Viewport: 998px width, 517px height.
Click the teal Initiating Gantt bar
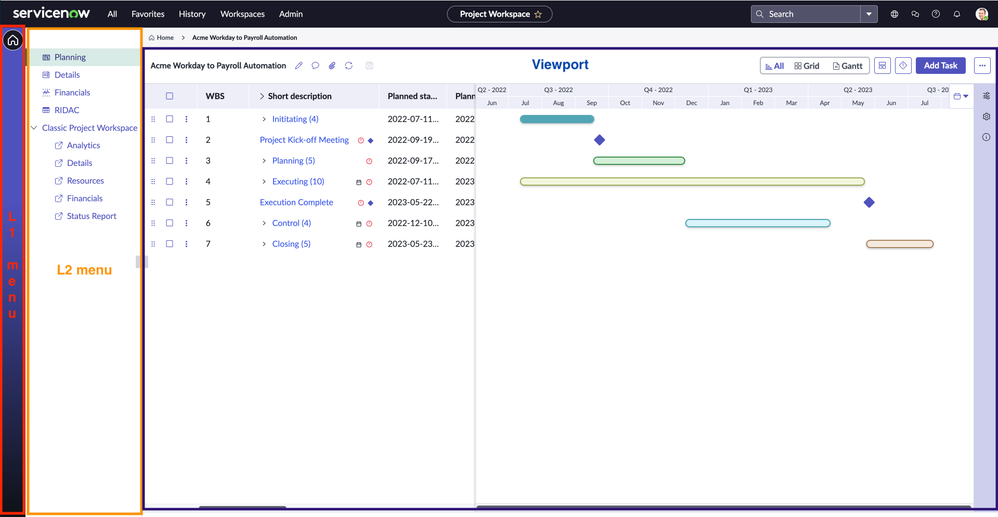557,119
